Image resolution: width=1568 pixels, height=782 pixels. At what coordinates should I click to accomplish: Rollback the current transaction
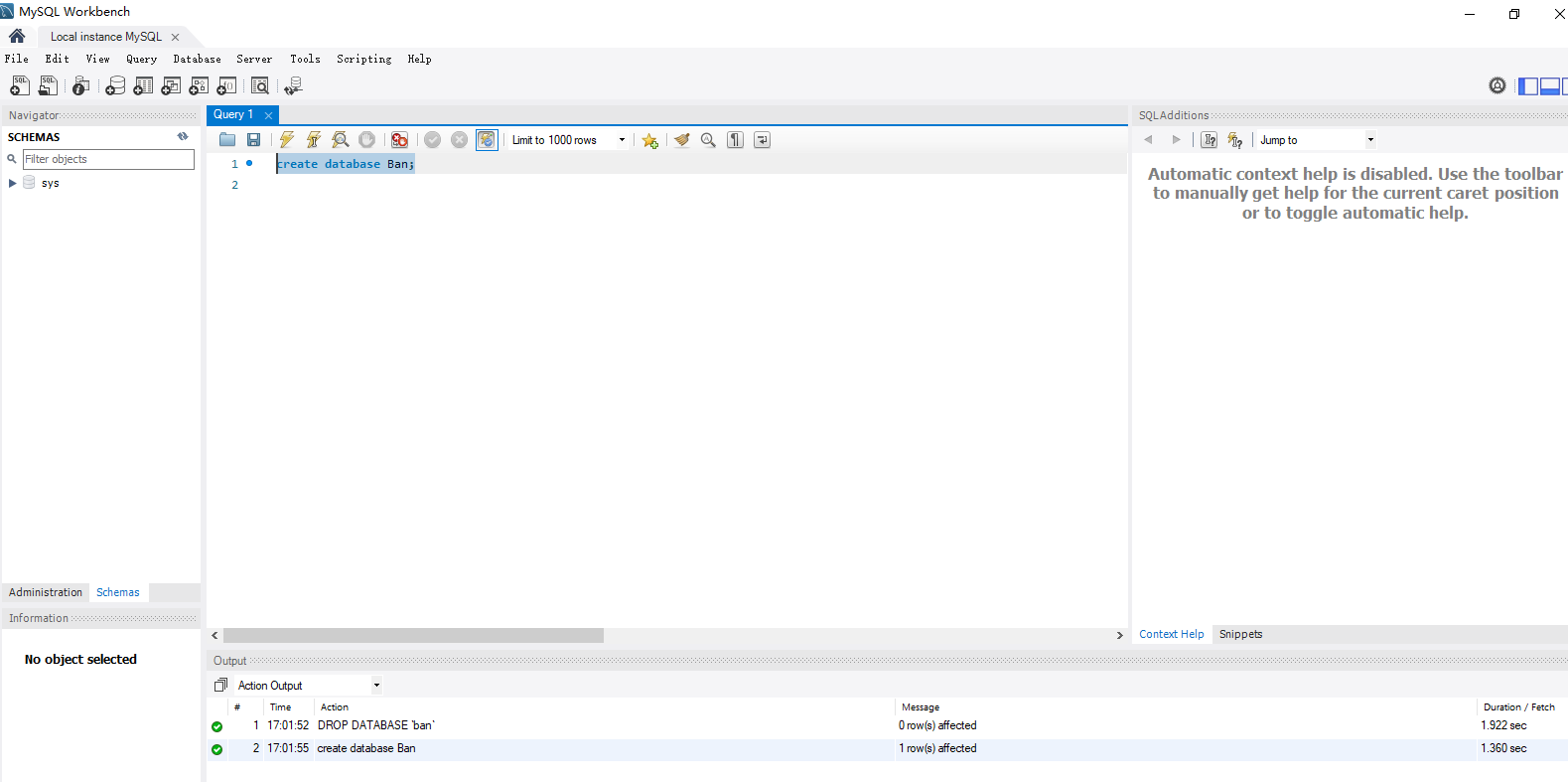point(459,140)
